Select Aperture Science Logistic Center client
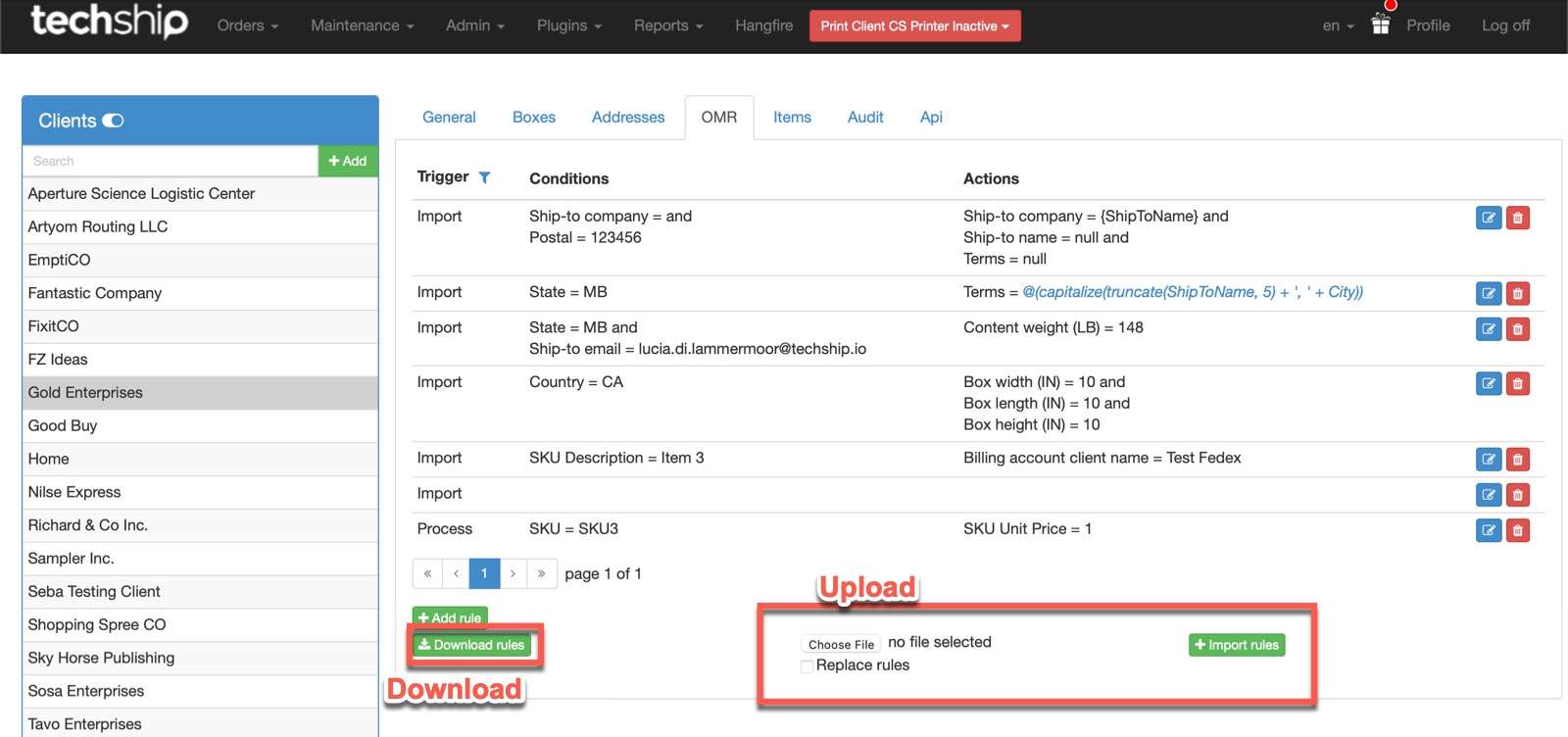The height and width of the screenshot is (737, 1568). pos(200,194)
